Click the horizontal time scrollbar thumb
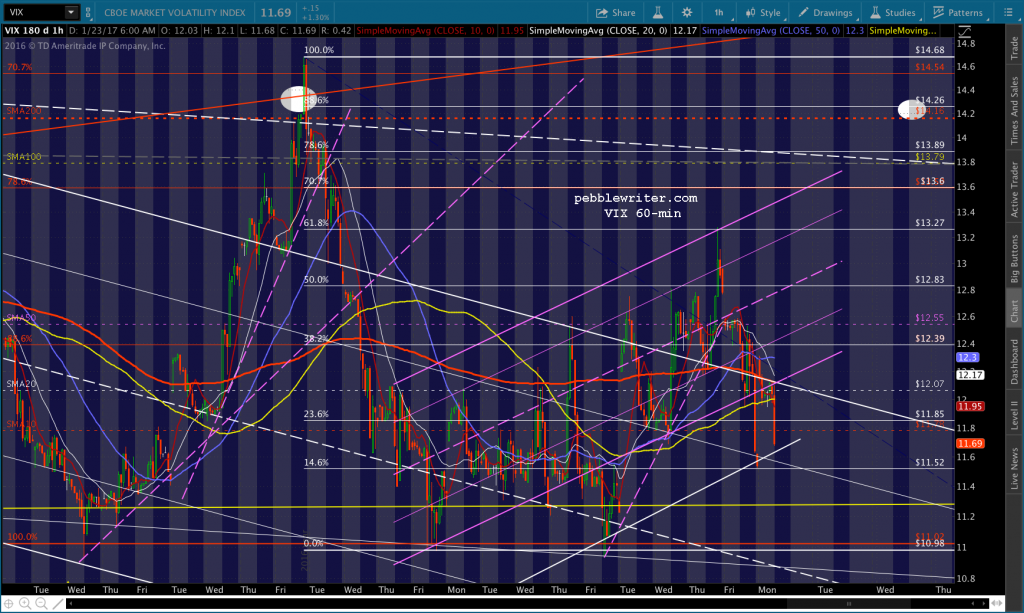Screen dimensions: 1024x613 click(x=849, y=604)
